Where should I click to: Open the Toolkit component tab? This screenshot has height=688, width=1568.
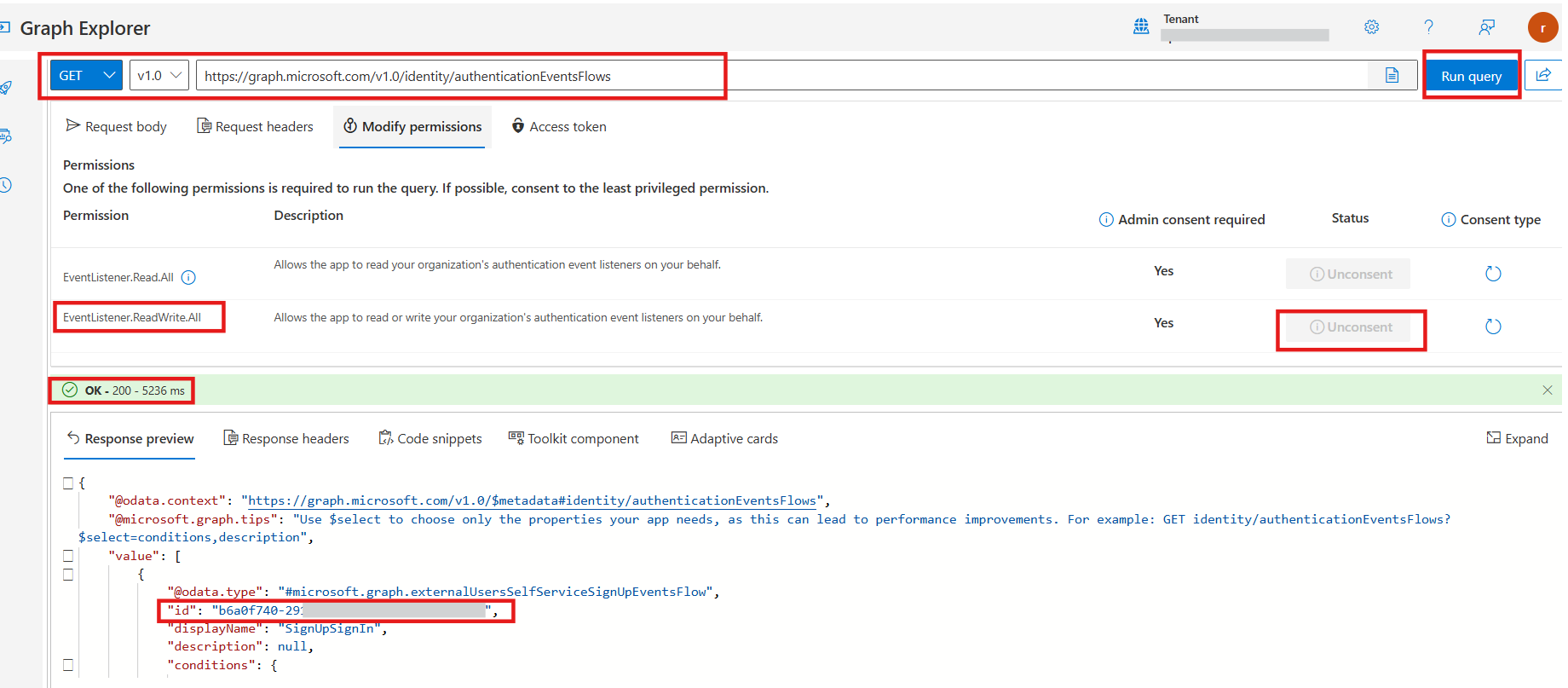574,438
